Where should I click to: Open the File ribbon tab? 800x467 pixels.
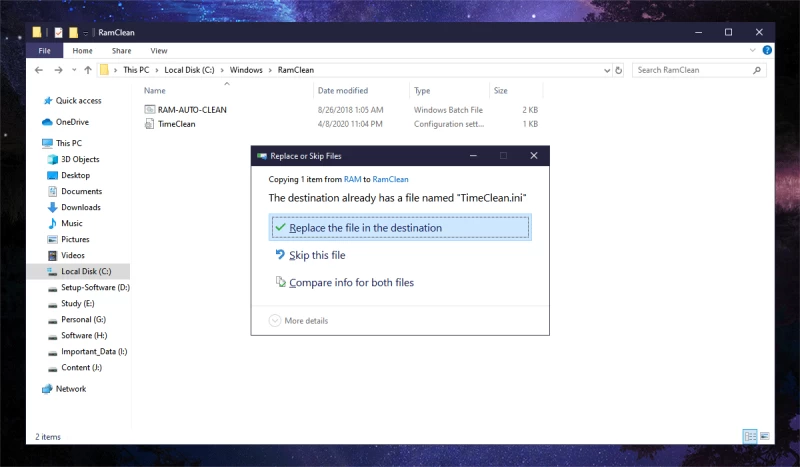tap(44, 51)
